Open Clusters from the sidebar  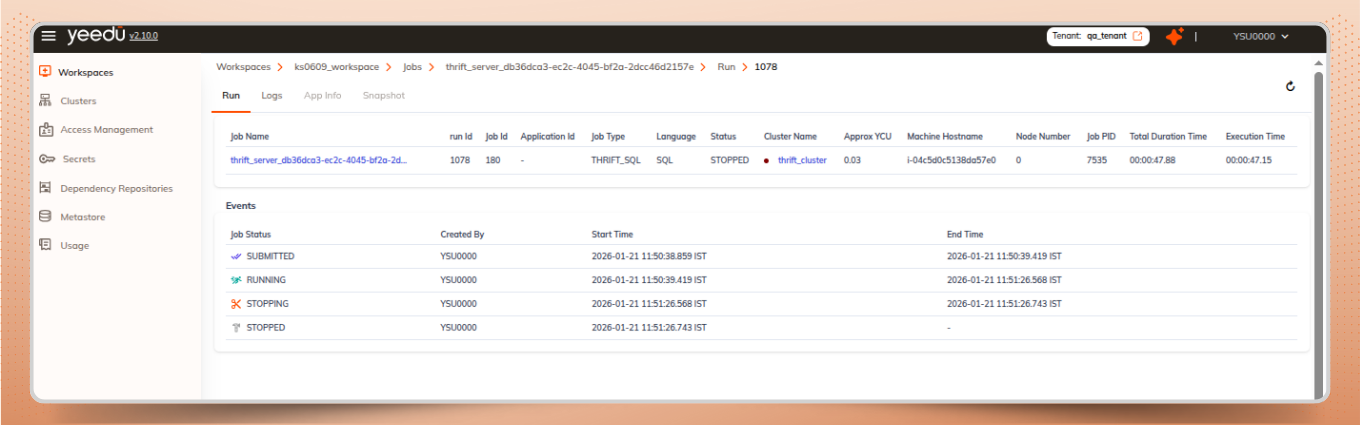(x=78, y=101)
